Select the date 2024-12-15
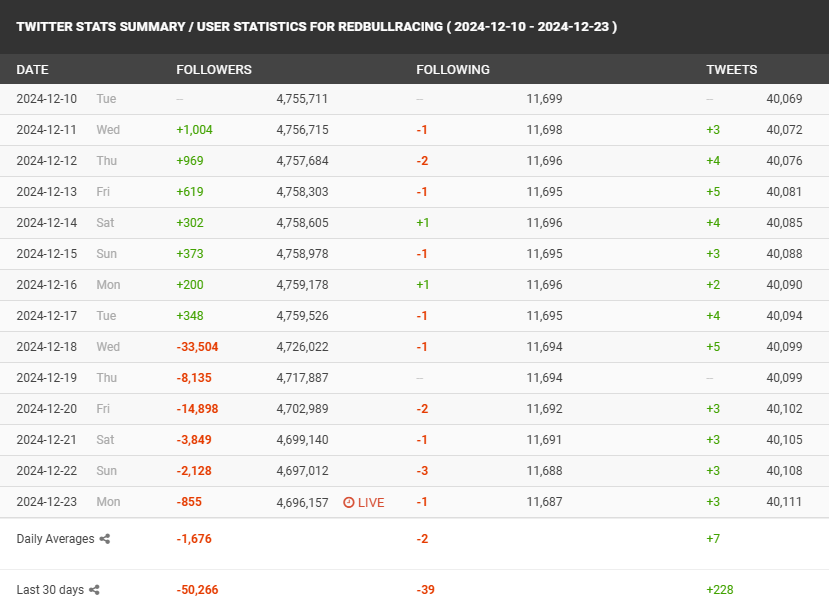Image resolution: width=829 pixels, height=607 pixels. (x=47, y=254)
